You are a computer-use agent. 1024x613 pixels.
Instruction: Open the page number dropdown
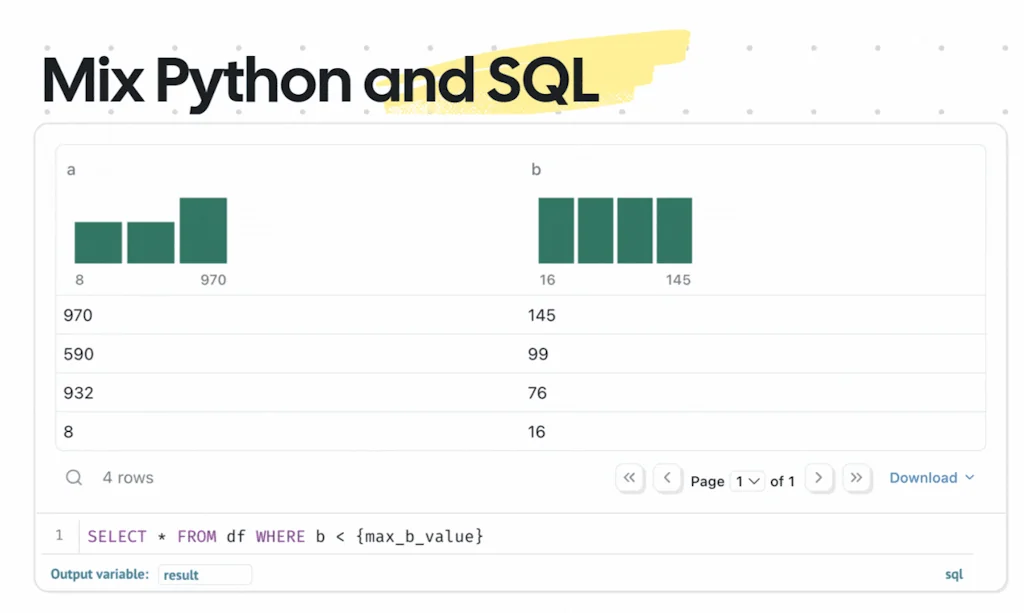pos(748,481)
